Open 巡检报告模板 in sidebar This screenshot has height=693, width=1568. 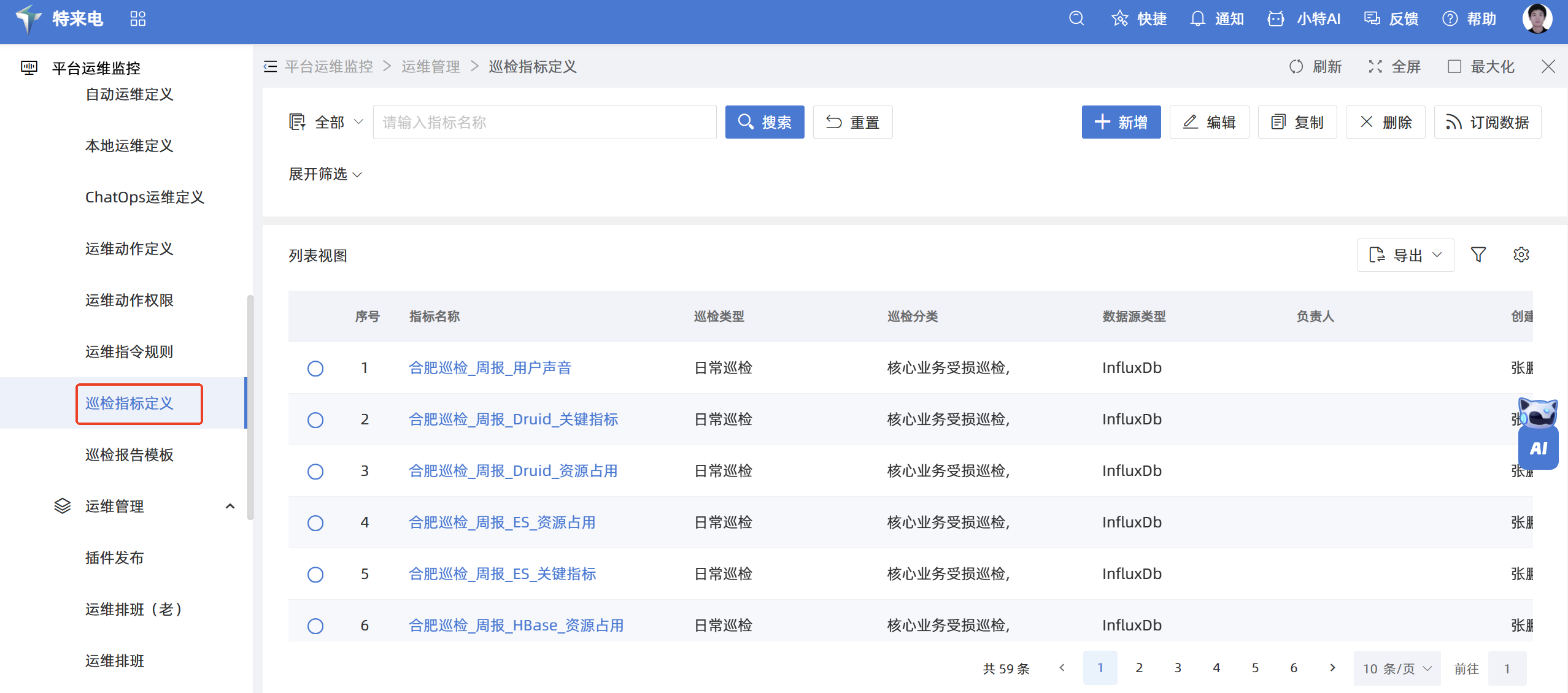coord(129,454)
